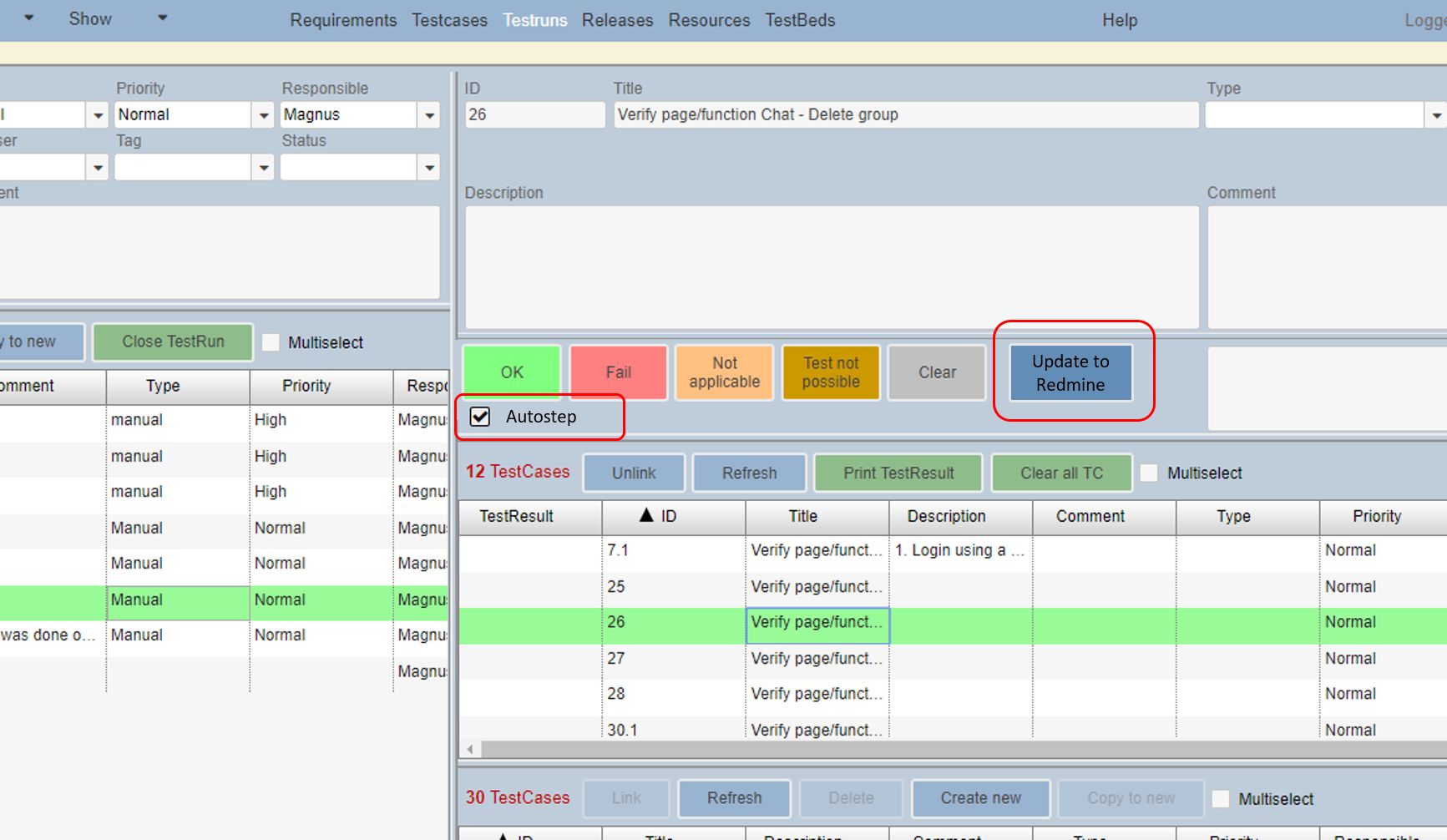Screen dimensions: 1447x840
Task: Refresh the 12 TestCases list
Action: 749,473
